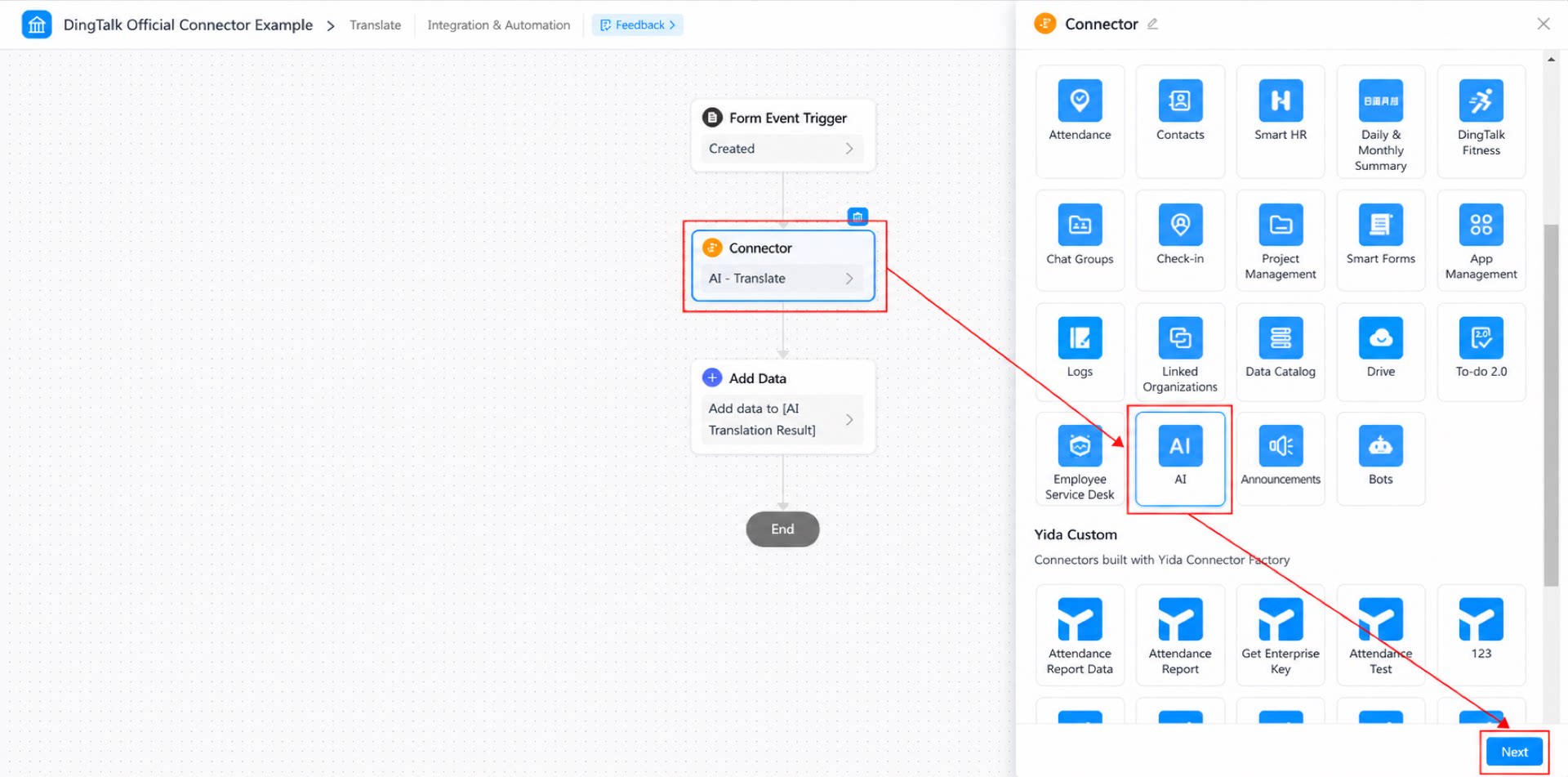Open the Integration & Automation tab
The image size is (1568, 777).
(x=499, y=25)
